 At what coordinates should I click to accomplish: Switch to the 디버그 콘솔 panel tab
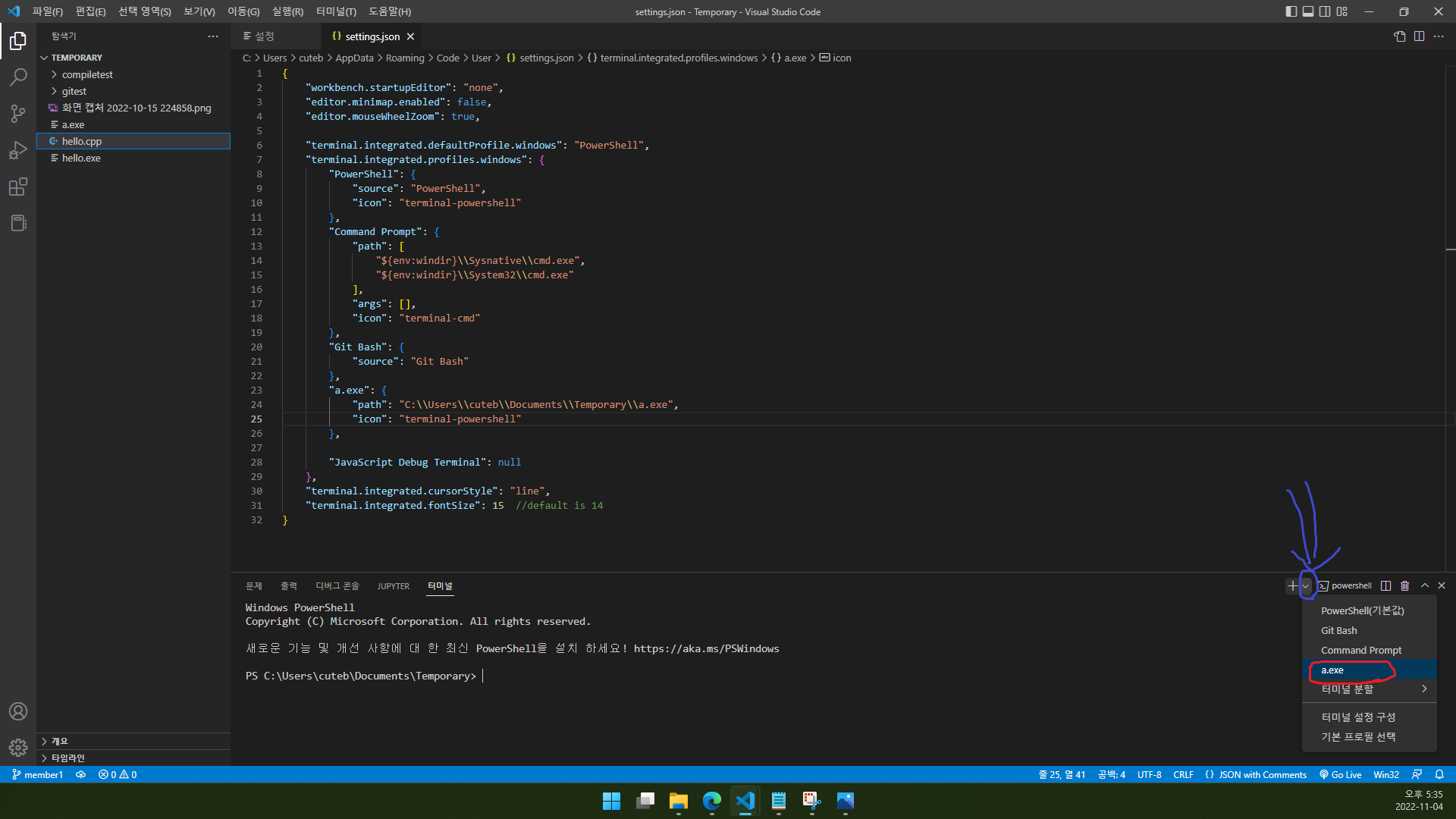pyautogui.click(x=337, y=586)
